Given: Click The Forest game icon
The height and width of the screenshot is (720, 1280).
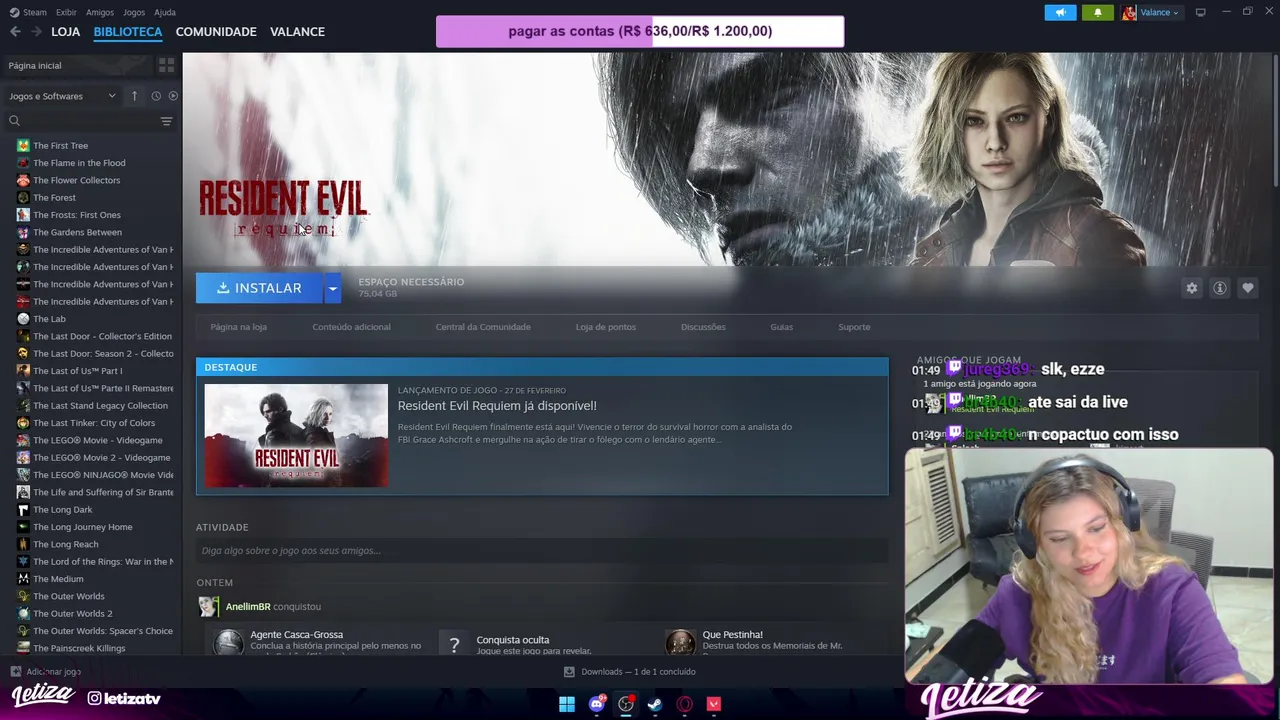Looking at the screenshot, I should [x=23, y=197].
